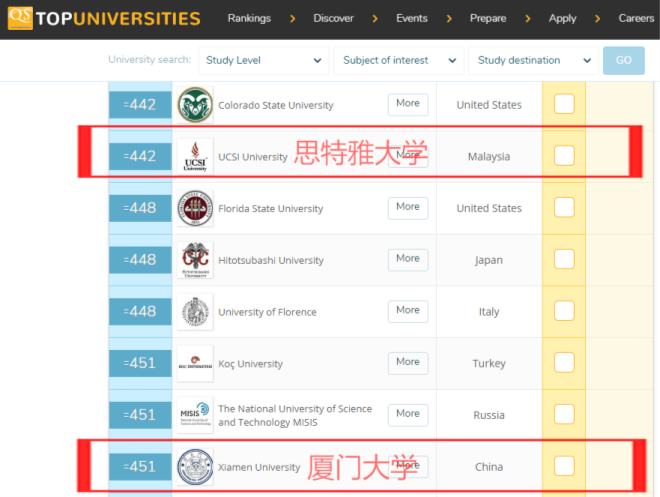
Task: Expand chevron next to Apply menu
Action: pyautogui.click(x=597, y=19)
